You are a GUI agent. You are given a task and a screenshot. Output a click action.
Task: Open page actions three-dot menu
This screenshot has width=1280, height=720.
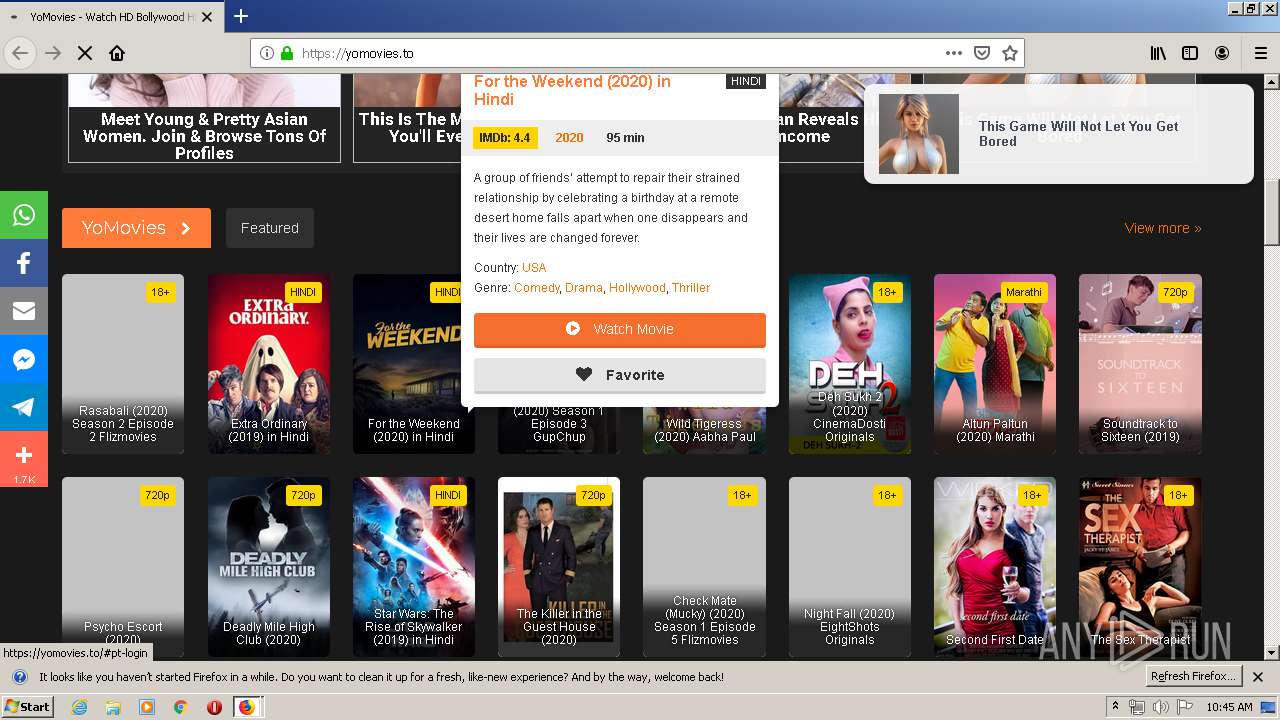click(953, 53)
